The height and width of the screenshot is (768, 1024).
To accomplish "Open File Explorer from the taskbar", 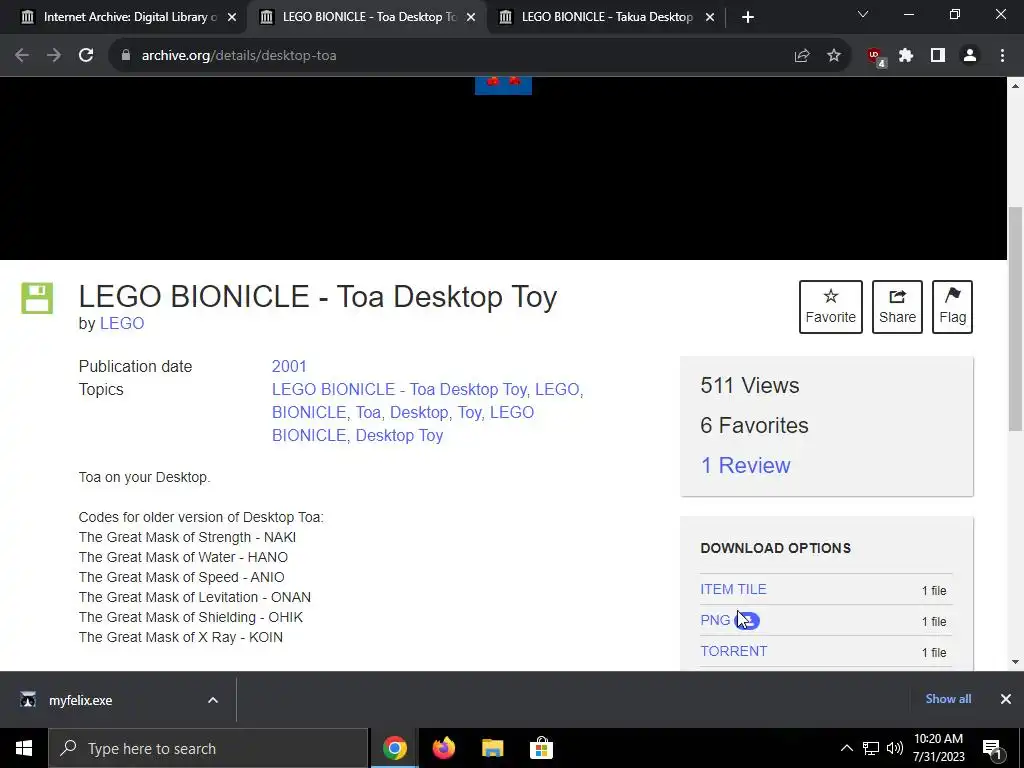I will click(492, 748).
